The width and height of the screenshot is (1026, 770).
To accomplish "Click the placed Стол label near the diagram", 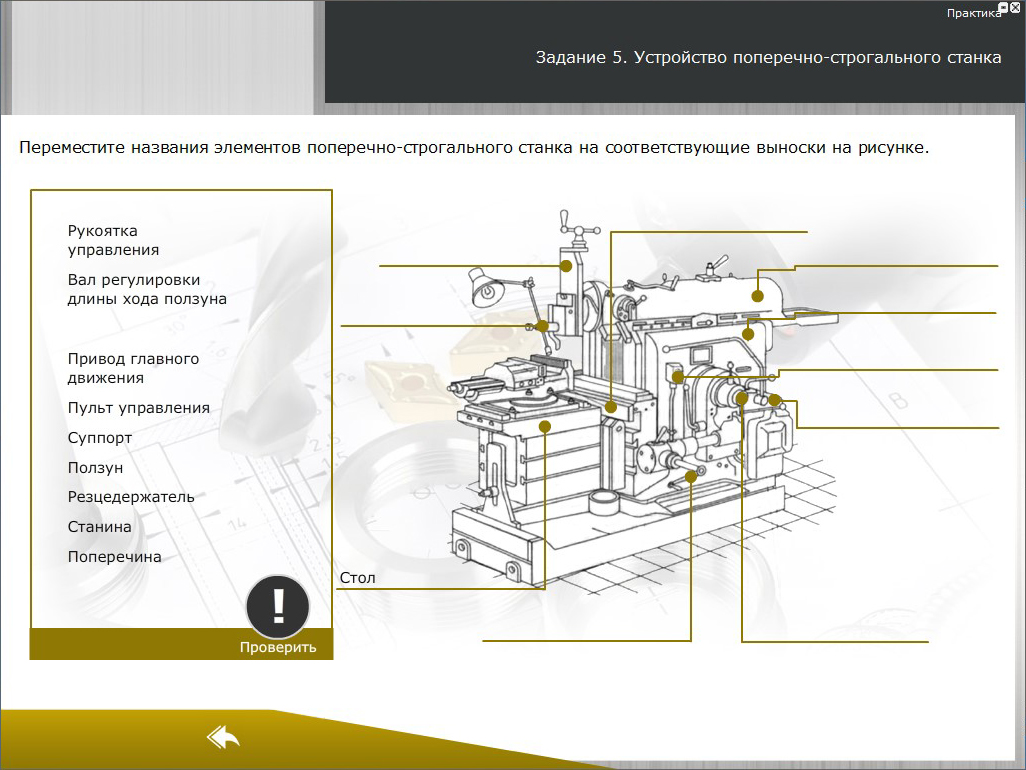I will (357, 578).
